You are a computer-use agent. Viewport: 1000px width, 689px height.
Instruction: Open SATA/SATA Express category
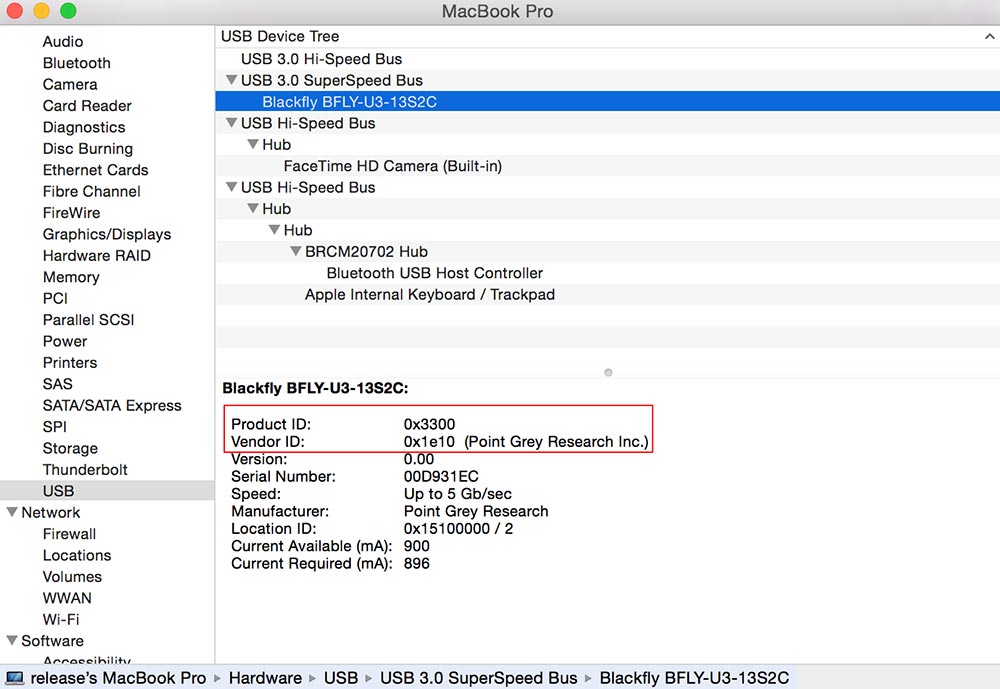[x=112, y=406]
